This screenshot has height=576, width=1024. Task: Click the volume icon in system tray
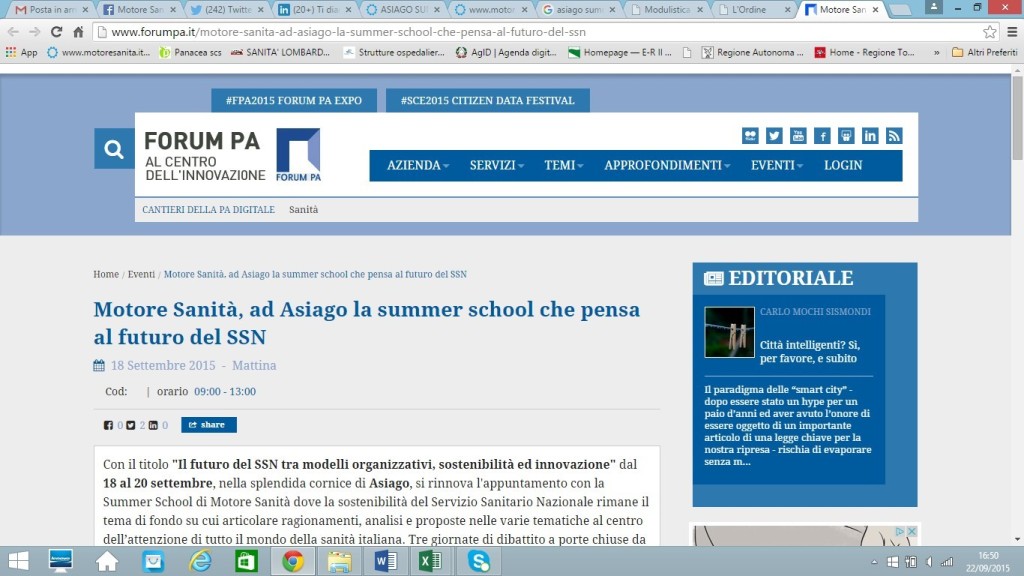click(929, 562)
